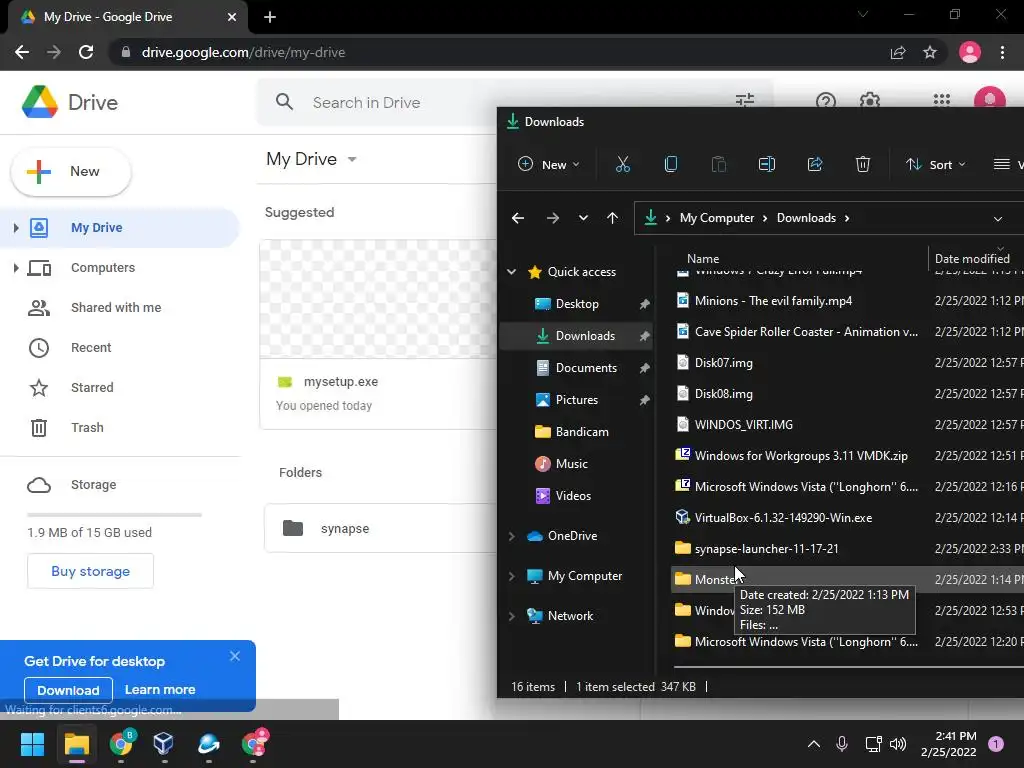This screenshot has width=1024, height=768.
Task: Reload the Chrome page
Action: (86, 52)
